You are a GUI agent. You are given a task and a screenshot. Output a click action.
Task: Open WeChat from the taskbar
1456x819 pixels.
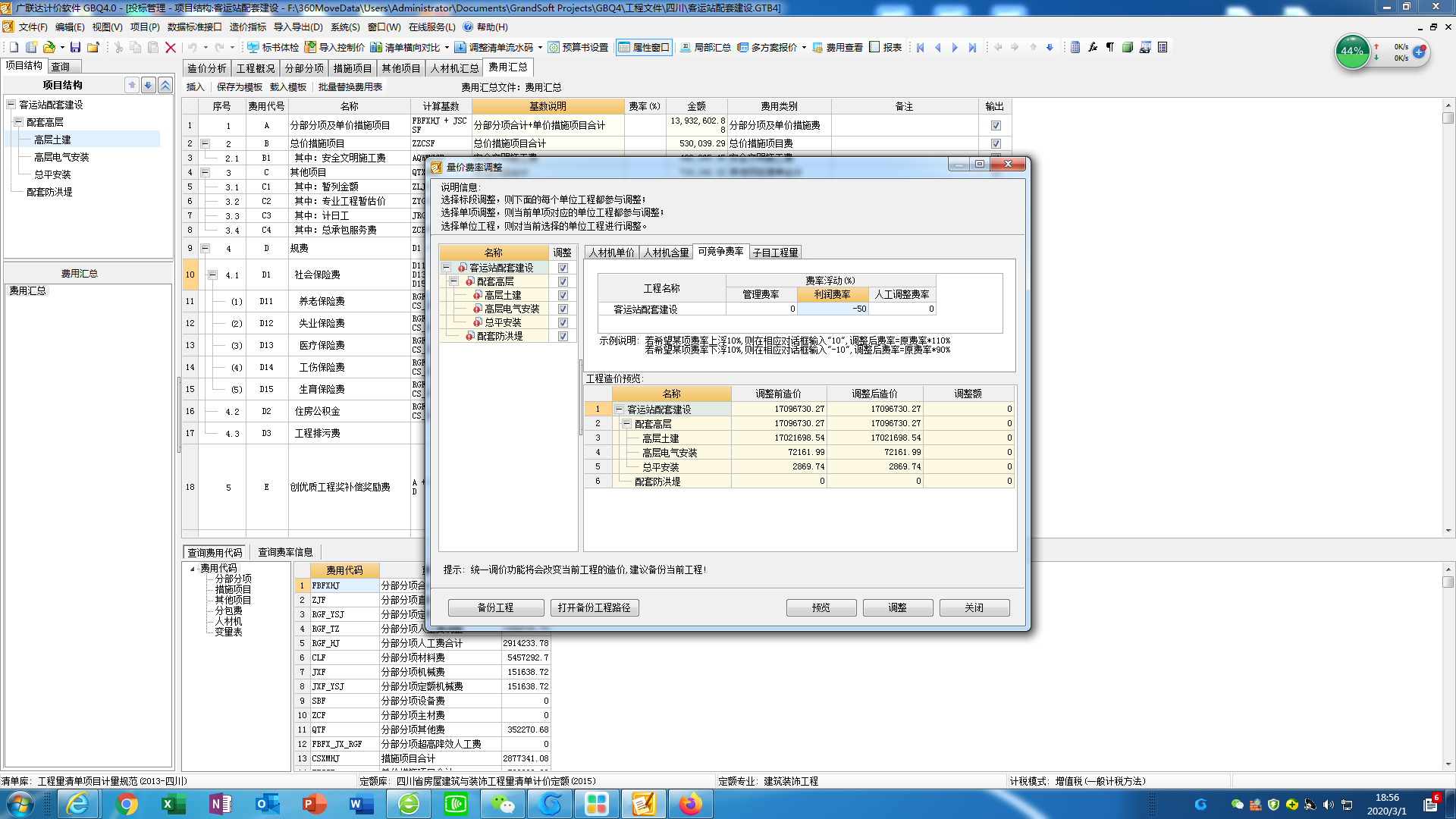[x=503, y=804]
